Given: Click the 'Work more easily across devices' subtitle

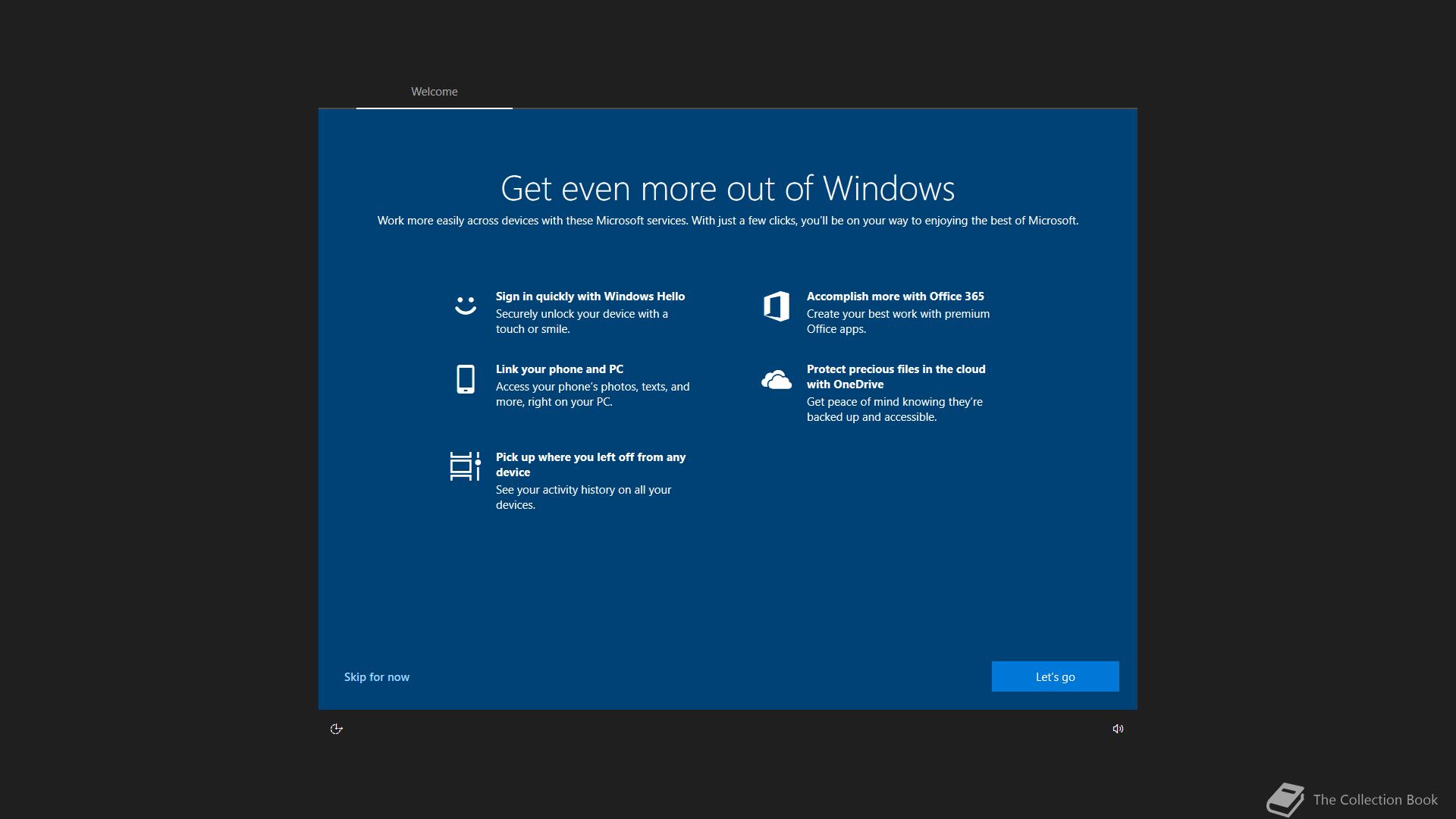Looking at the screenshot, I should (x=728, y=221).
